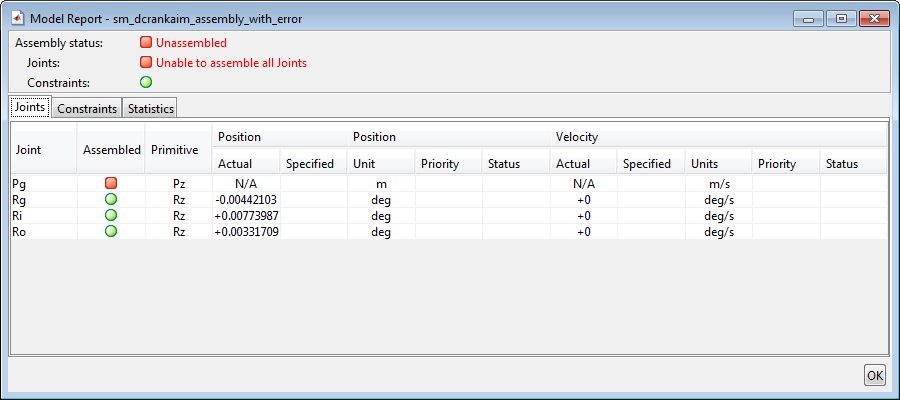
Task: Click the Joint column header
Action: coord(44,150)
